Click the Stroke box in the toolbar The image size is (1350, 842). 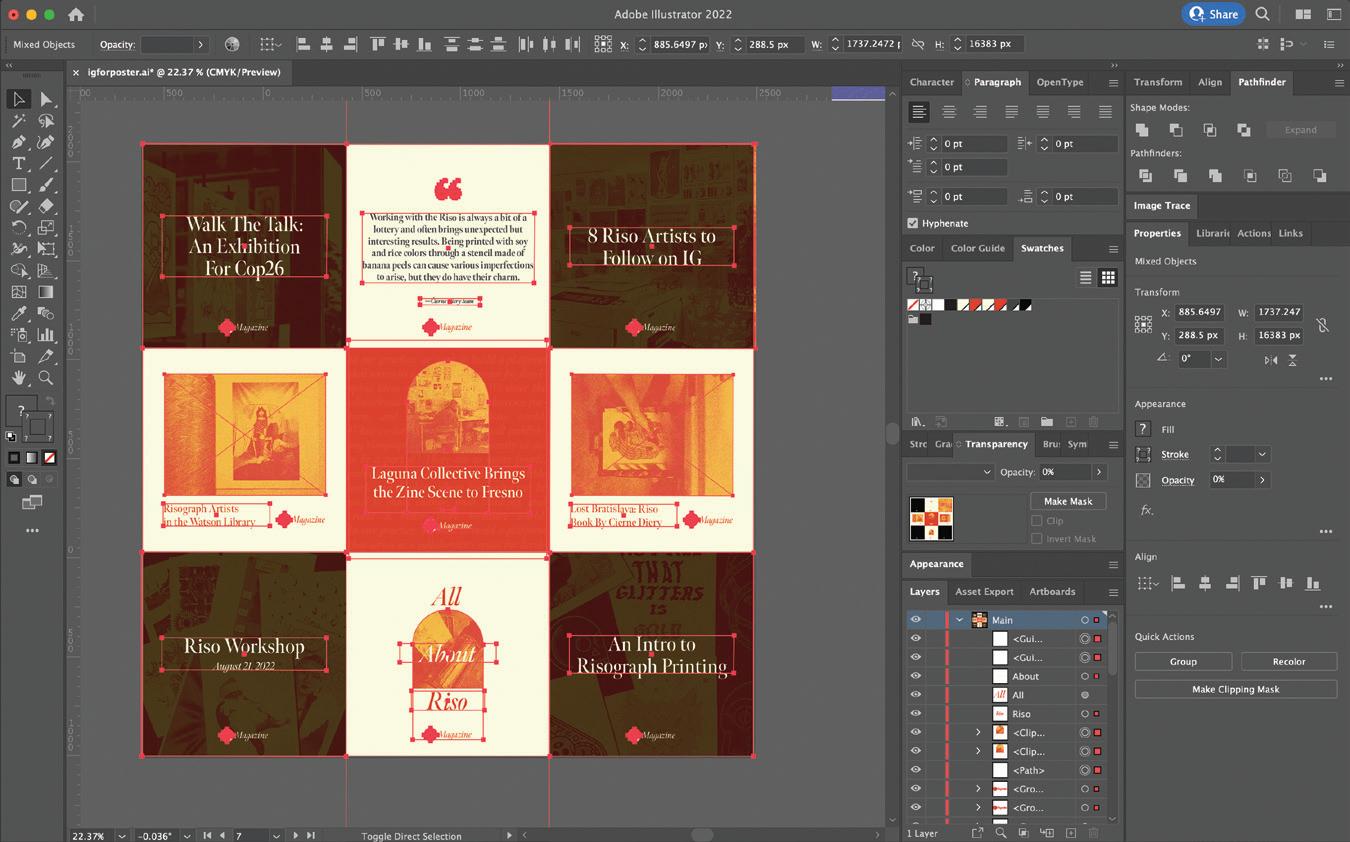point(37,427)
